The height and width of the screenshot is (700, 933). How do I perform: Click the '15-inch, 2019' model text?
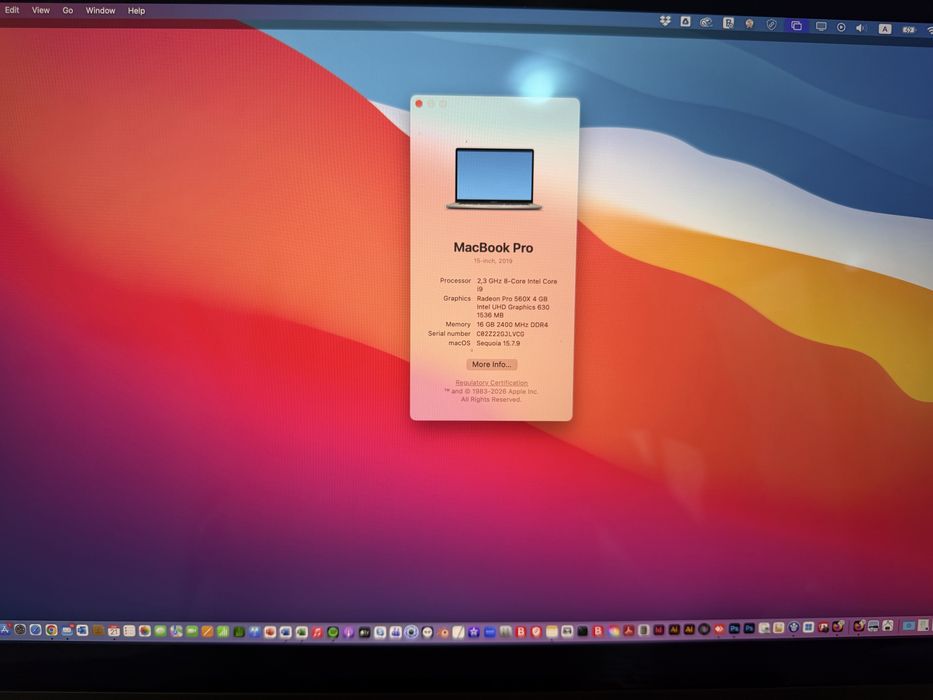click(493, 261)
